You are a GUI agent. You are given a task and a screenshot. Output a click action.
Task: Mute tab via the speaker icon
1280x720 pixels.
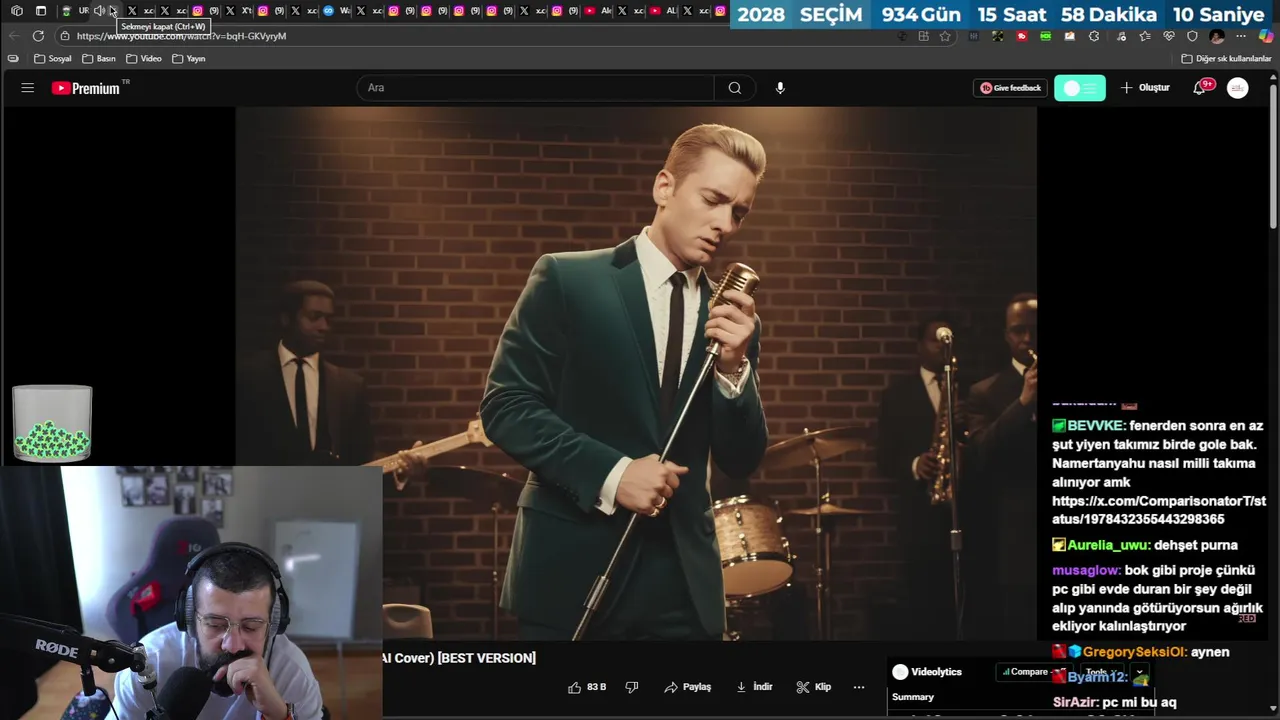99,11
